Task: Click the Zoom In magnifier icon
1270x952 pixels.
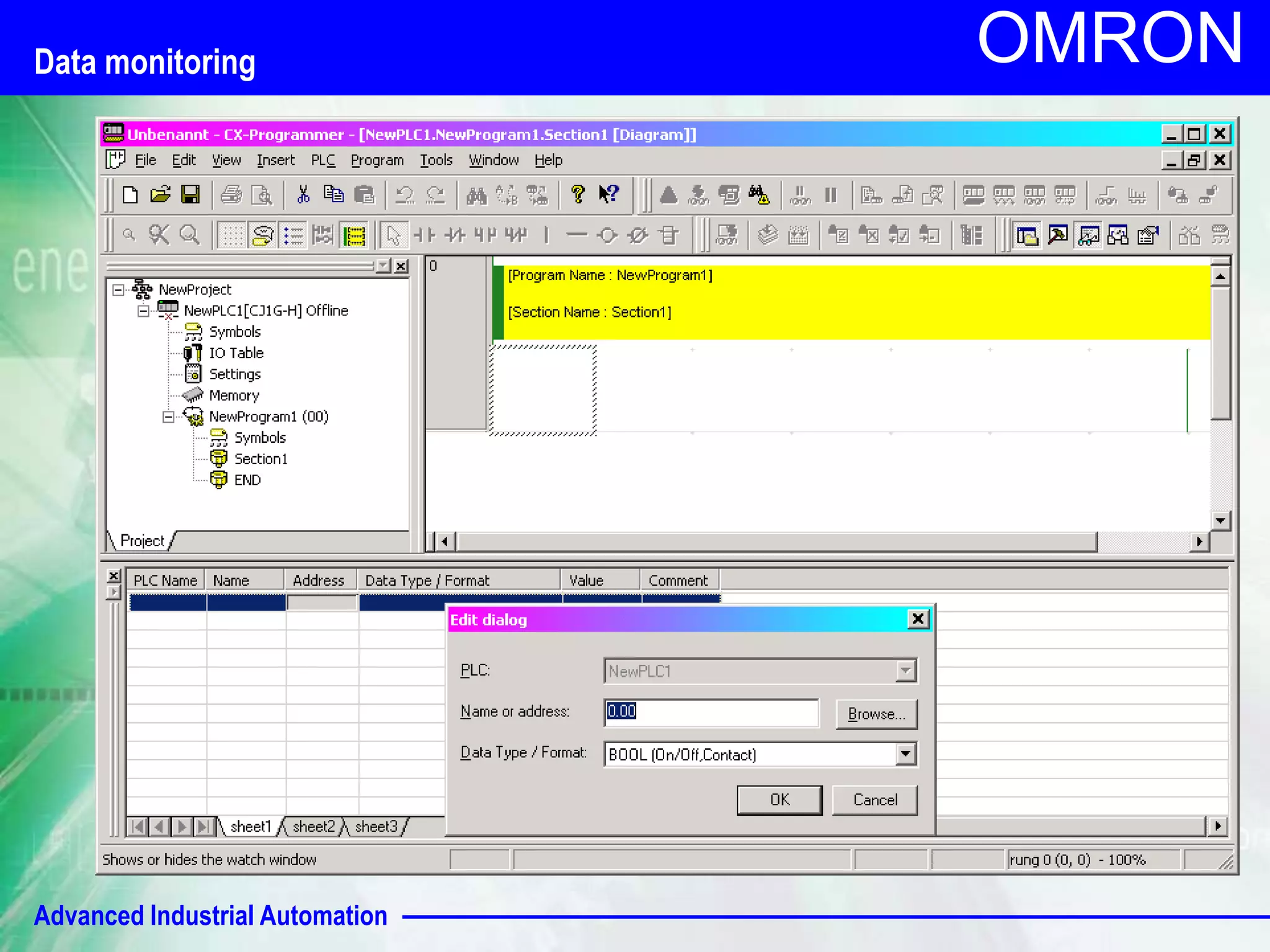Action: click(x=189, y=235)
